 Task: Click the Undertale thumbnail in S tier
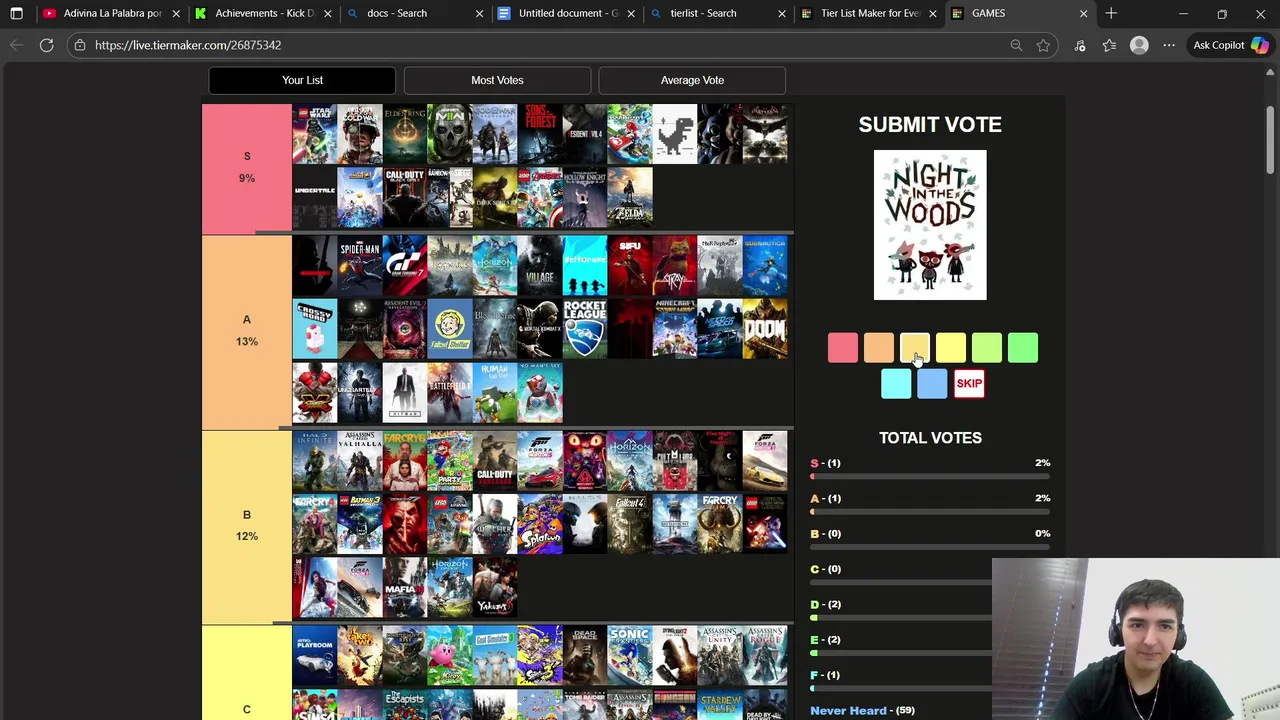(x=315, y=197)
